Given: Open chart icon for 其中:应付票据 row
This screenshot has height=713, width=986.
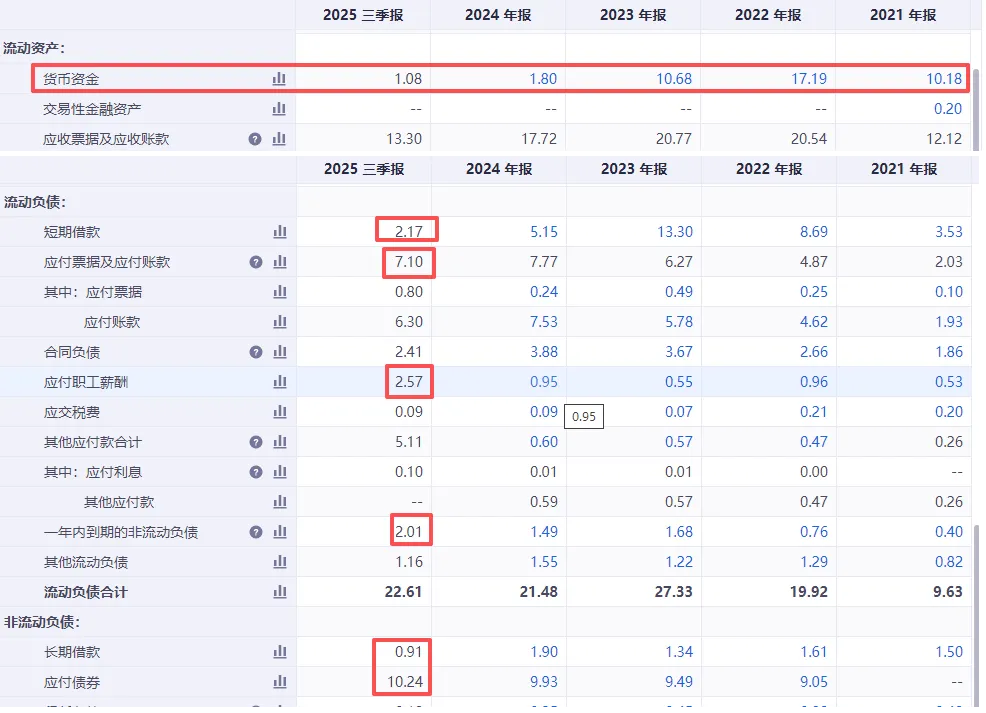Looking at the screenshot, I should (x=280, y=292).
